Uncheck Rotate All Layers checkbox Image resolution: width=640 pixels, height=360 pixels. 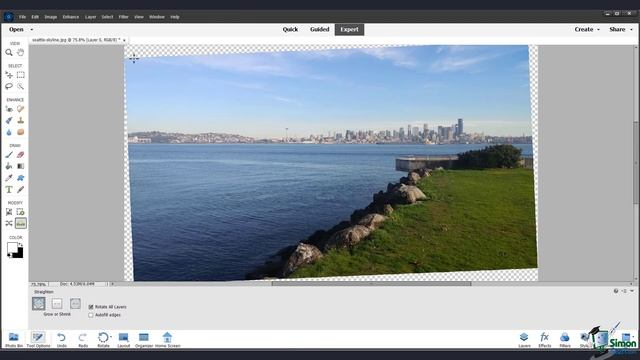click(x=91, y=307)
